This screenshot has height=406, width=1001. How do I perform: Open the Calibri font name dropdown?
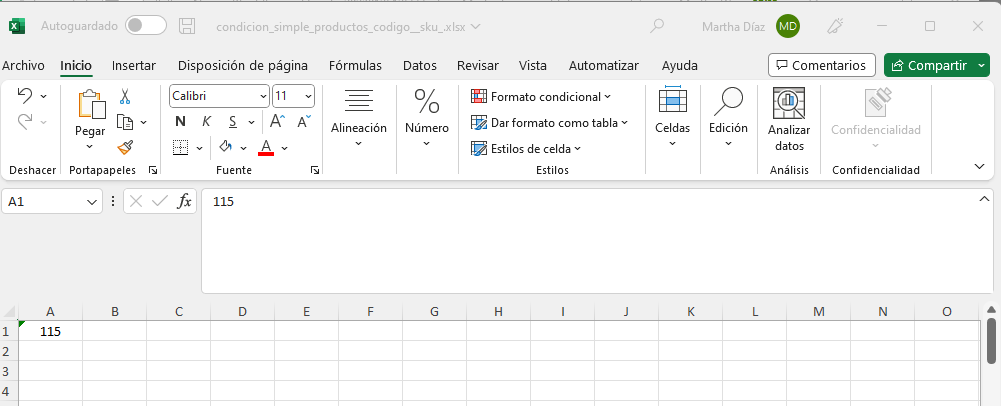tap(263, 96)
